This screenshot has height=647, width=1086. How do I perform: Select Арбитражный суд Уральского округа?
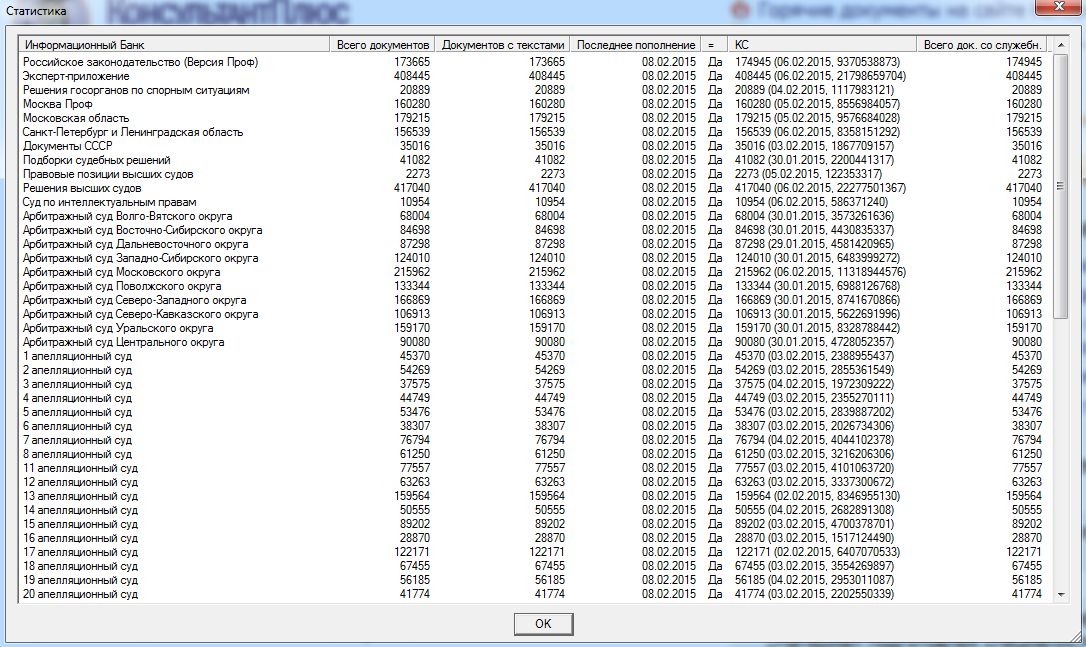(x=533, y=328)
